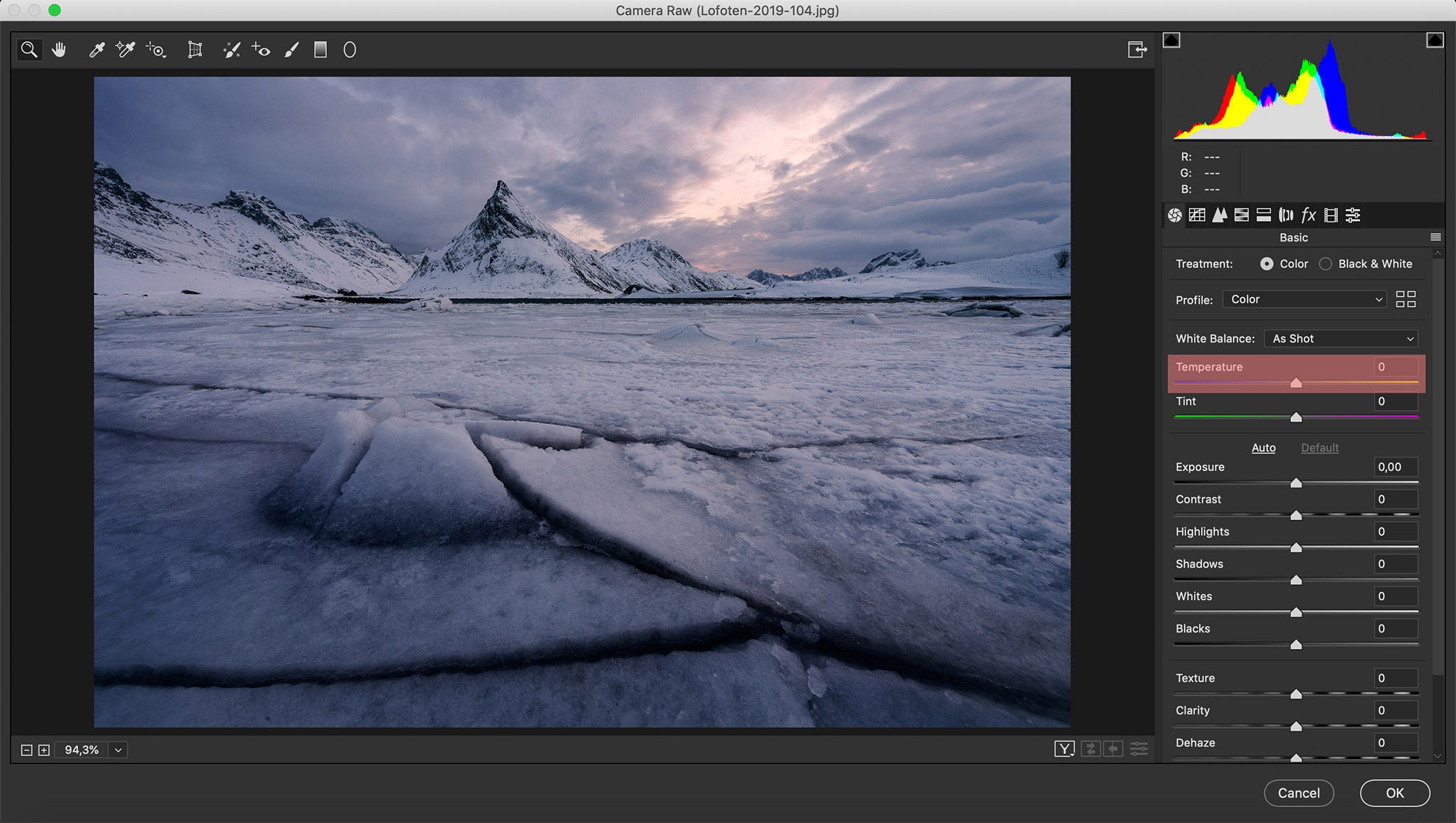
Task: Open the Lens Corrections panel
Action: (x=1285, y=215)
